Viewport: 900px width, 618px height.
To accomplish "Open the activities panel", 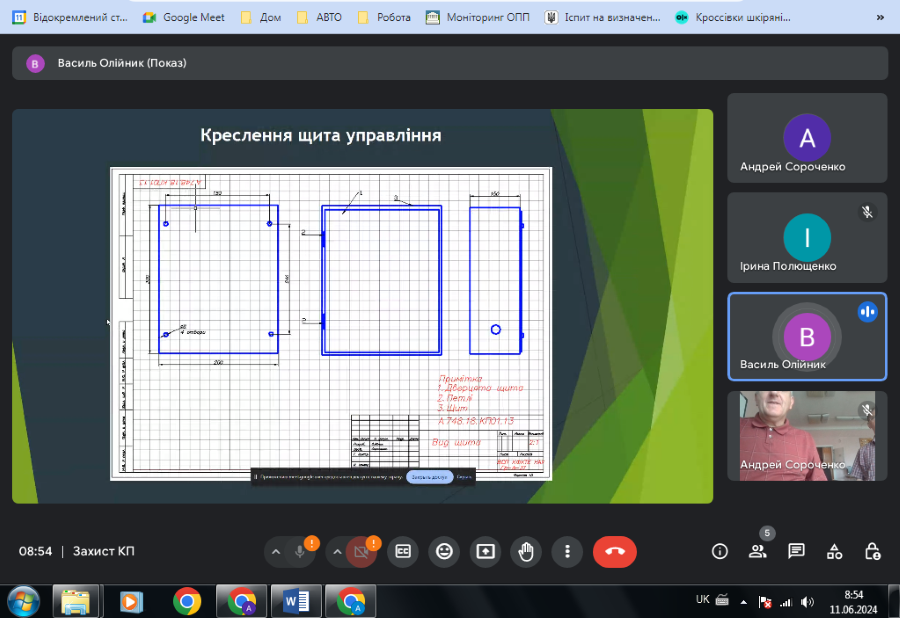I will (x=835, y=551).
